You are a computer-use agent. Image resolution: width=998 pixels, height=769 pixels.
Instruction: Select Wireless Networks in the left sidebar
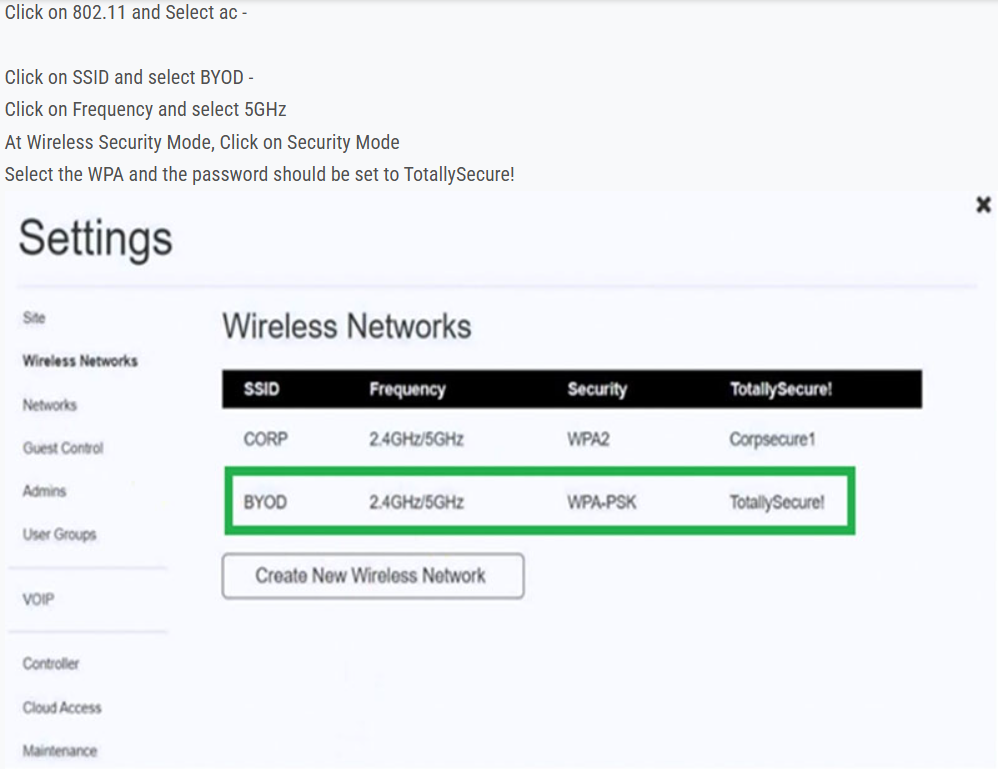click(x=80, y=361)
